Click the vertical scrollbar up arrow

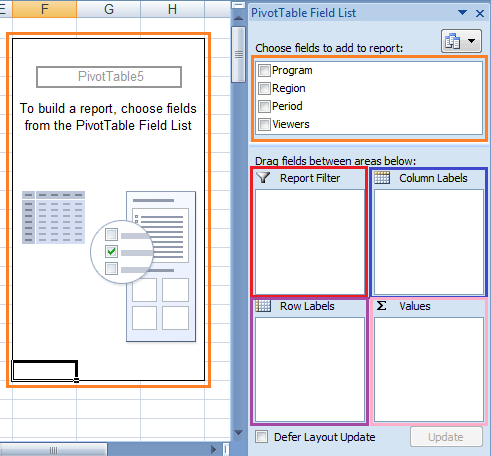238,18
